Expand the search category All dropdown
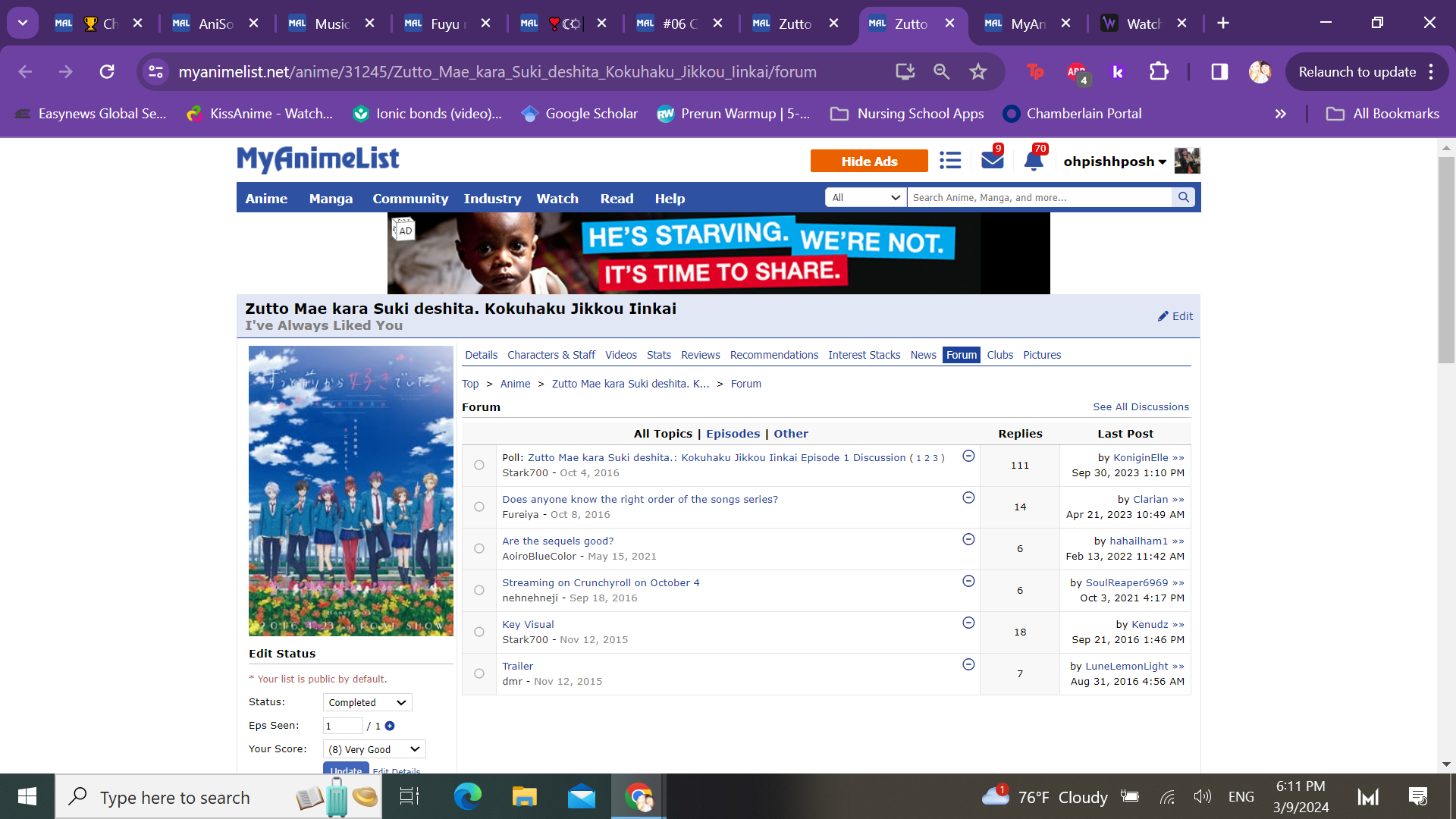Viewport: 1456px width, 819px height. (865, 197)
